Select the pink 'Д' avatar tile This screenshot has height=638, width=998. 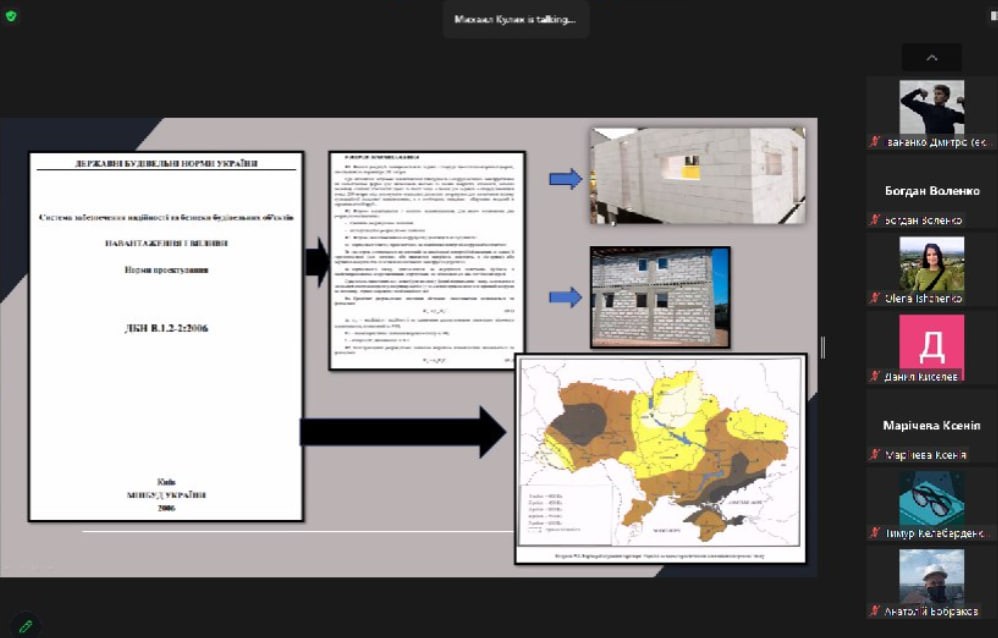[x=931, y=342]
